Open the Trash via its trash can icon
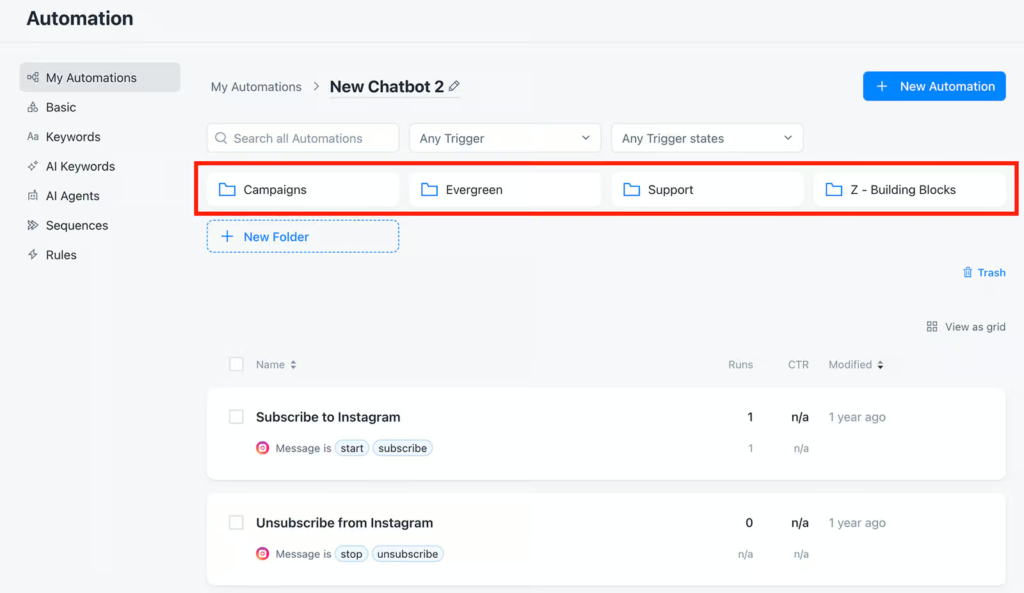Viewport: 1024px width, 593px height. coord(968,272)
